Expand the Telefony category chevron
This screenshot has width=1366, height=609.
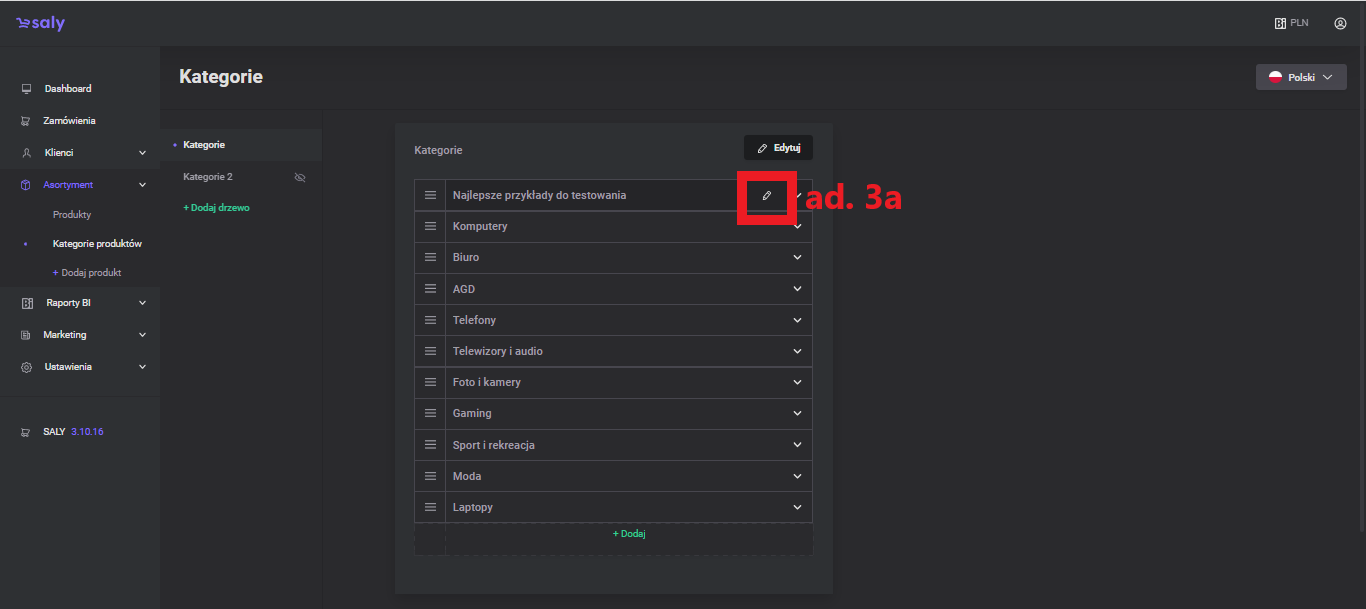(x=797, y=320)
